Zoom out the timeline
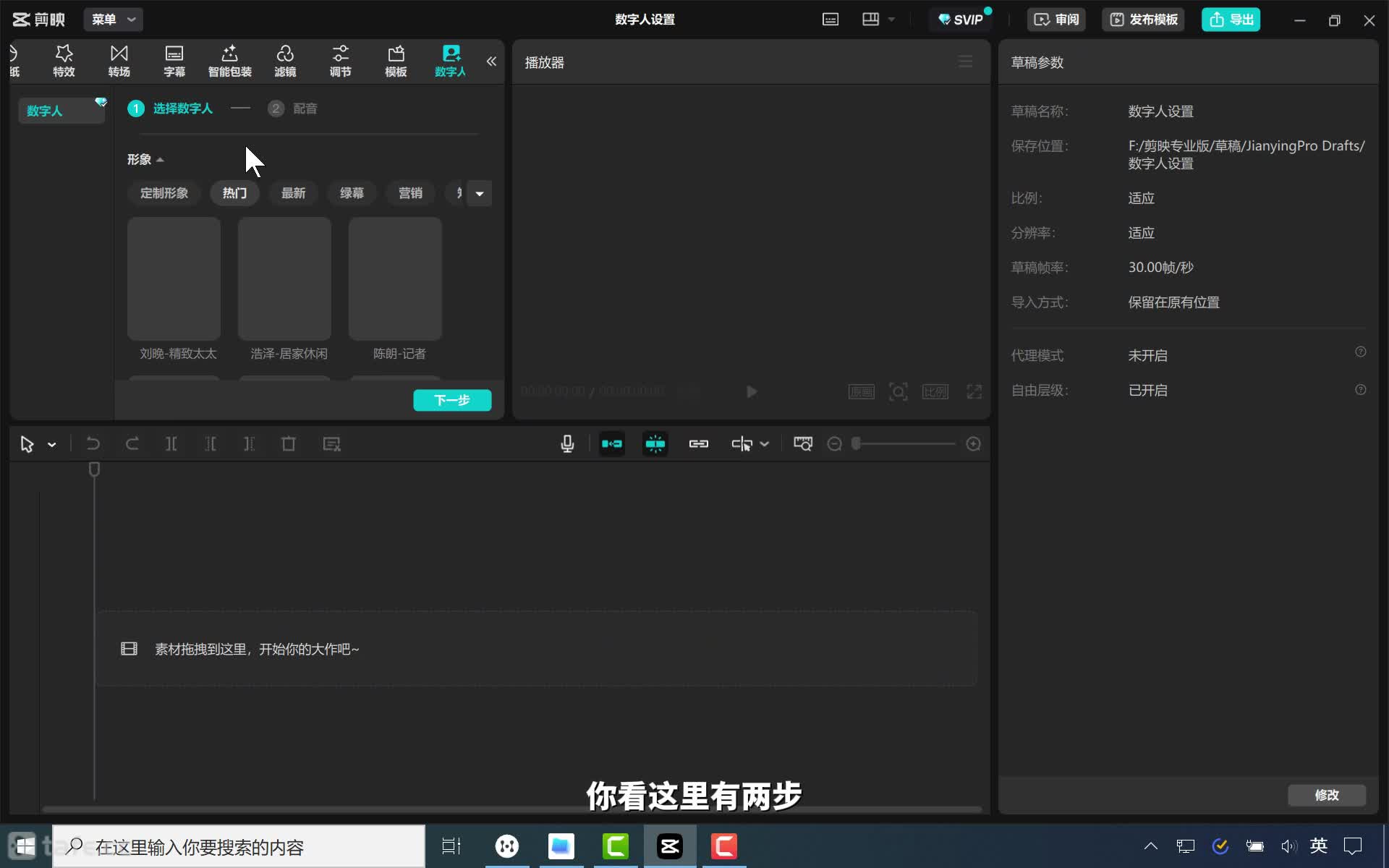Viewport: 1389px width, 868px height. point(834,444)
